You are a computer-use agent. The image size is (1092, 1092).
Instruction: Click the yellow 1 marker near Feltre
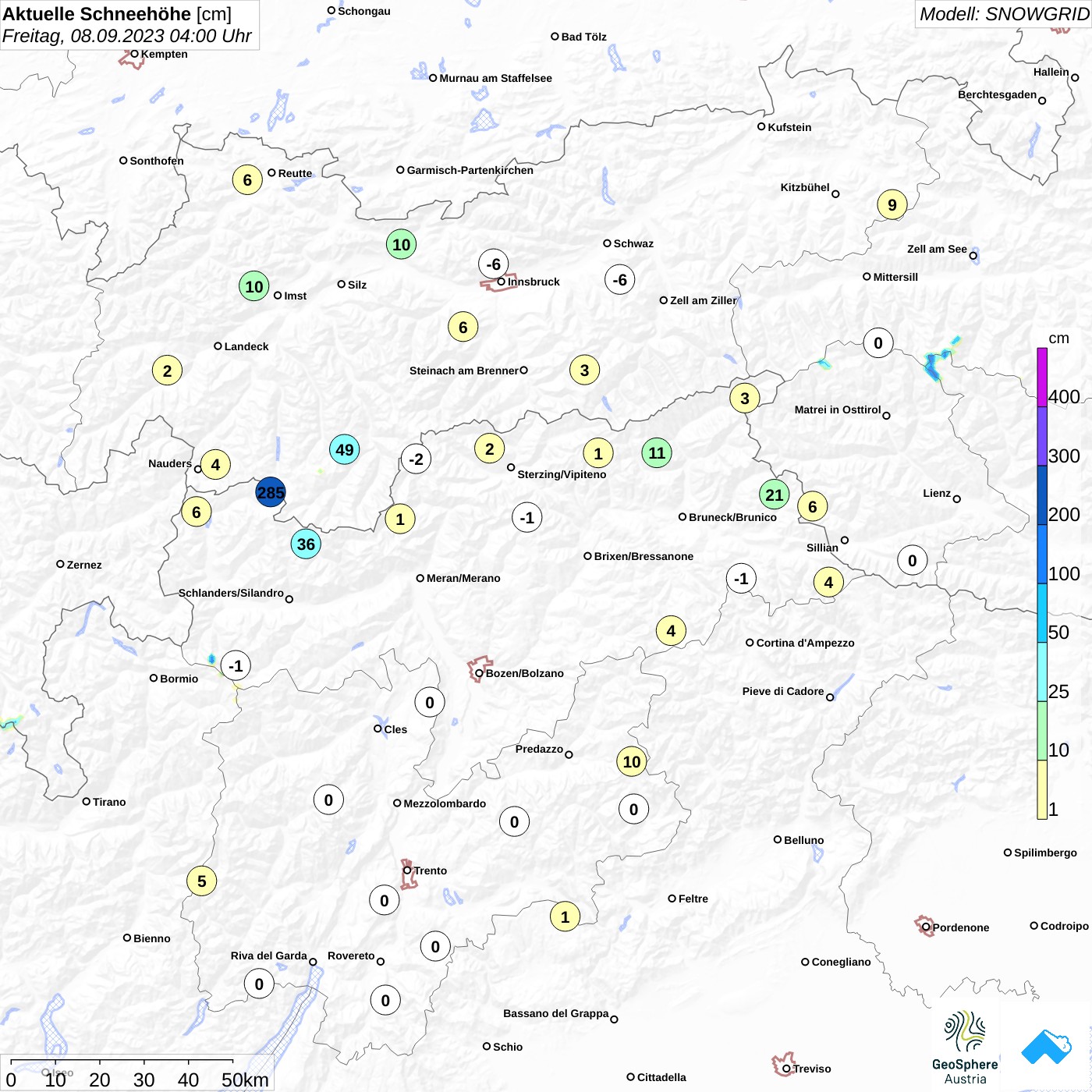click(x=565, y=916)
